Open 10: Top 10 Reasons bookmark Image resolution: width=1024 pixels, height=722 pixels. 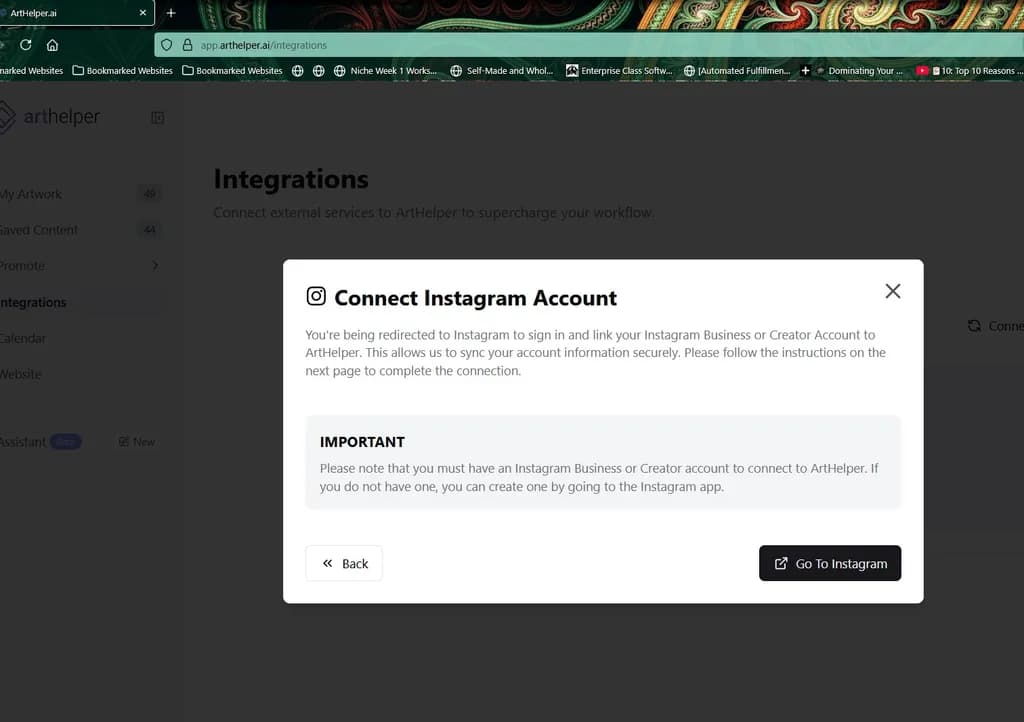970,71
